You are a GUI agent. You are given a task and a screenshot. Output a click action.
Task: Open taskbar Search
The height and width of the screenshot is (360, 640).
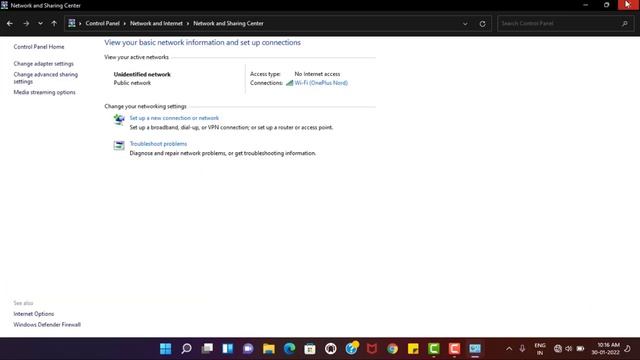(x=187, y=349)
